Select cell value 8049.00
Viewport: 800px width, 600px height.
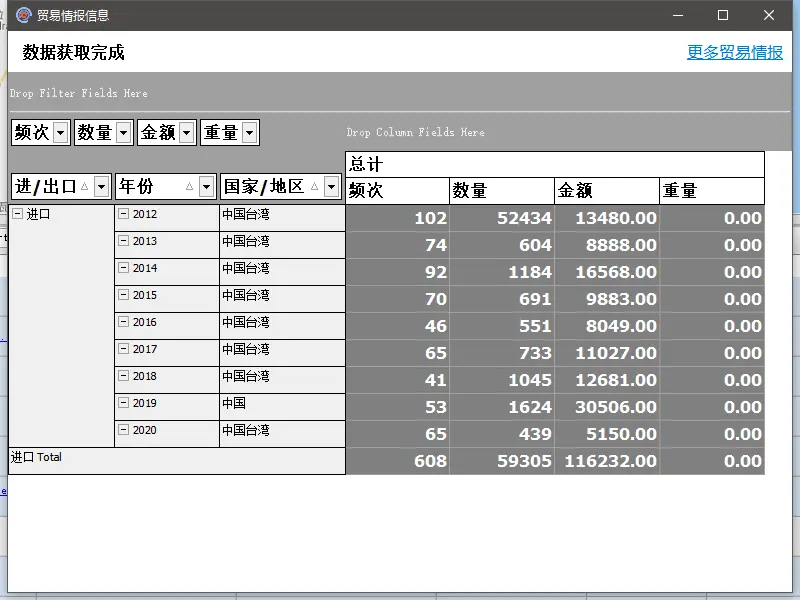pos(607,327)
